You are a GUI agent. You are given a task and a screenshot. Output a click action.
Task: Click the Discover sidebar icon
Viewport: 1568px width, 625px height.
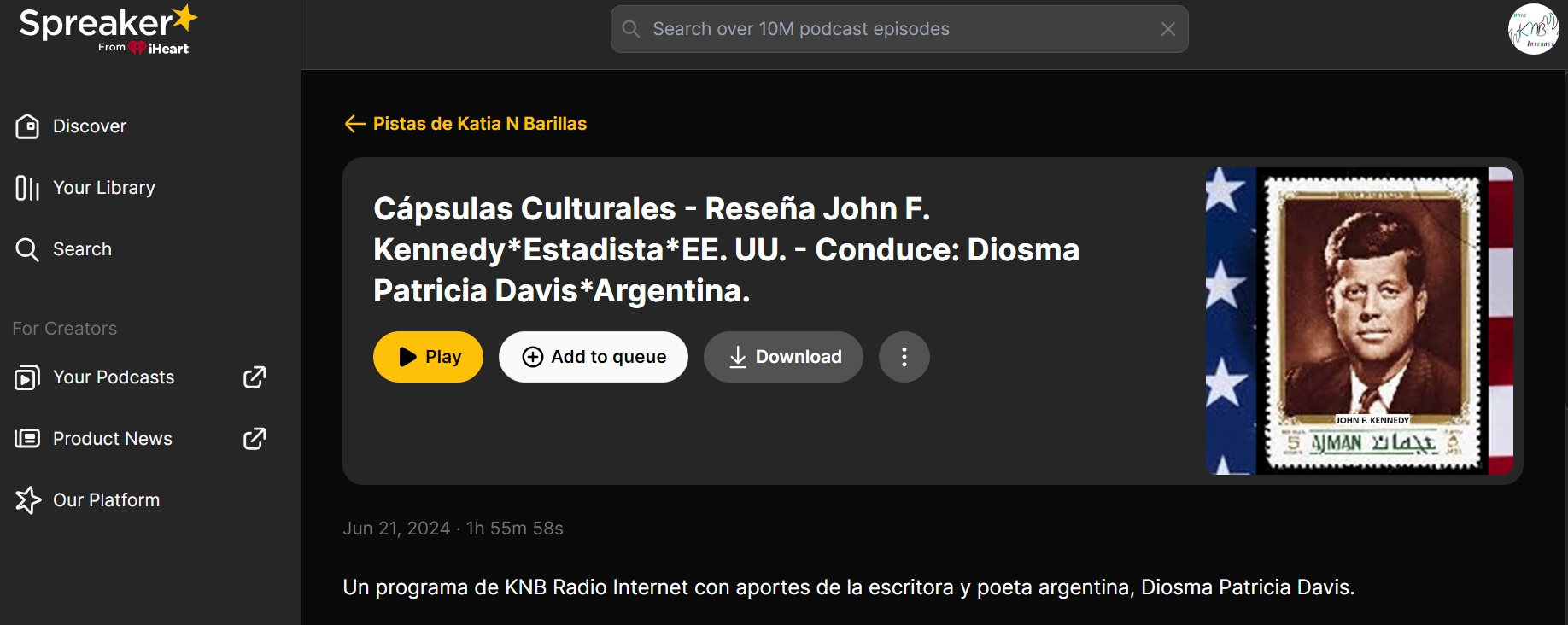27,126
